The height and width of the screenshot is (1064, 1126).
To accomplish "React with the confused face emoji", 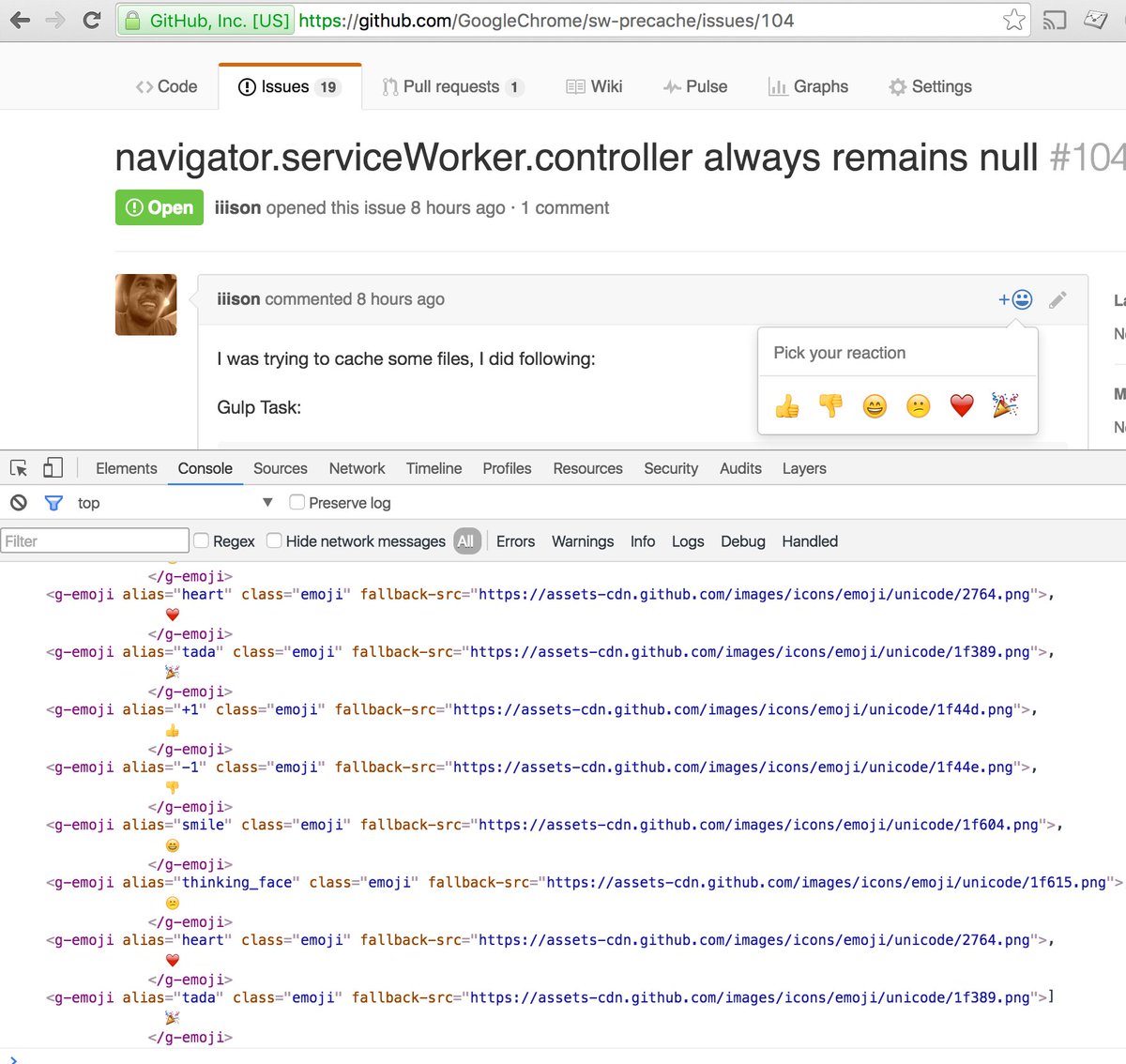I will 918,406.
